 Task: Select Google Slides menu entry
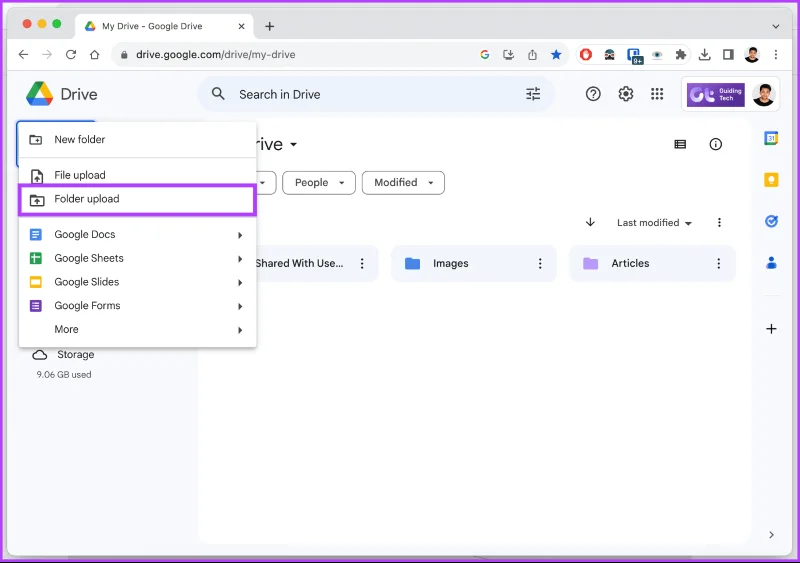(137, 282)
